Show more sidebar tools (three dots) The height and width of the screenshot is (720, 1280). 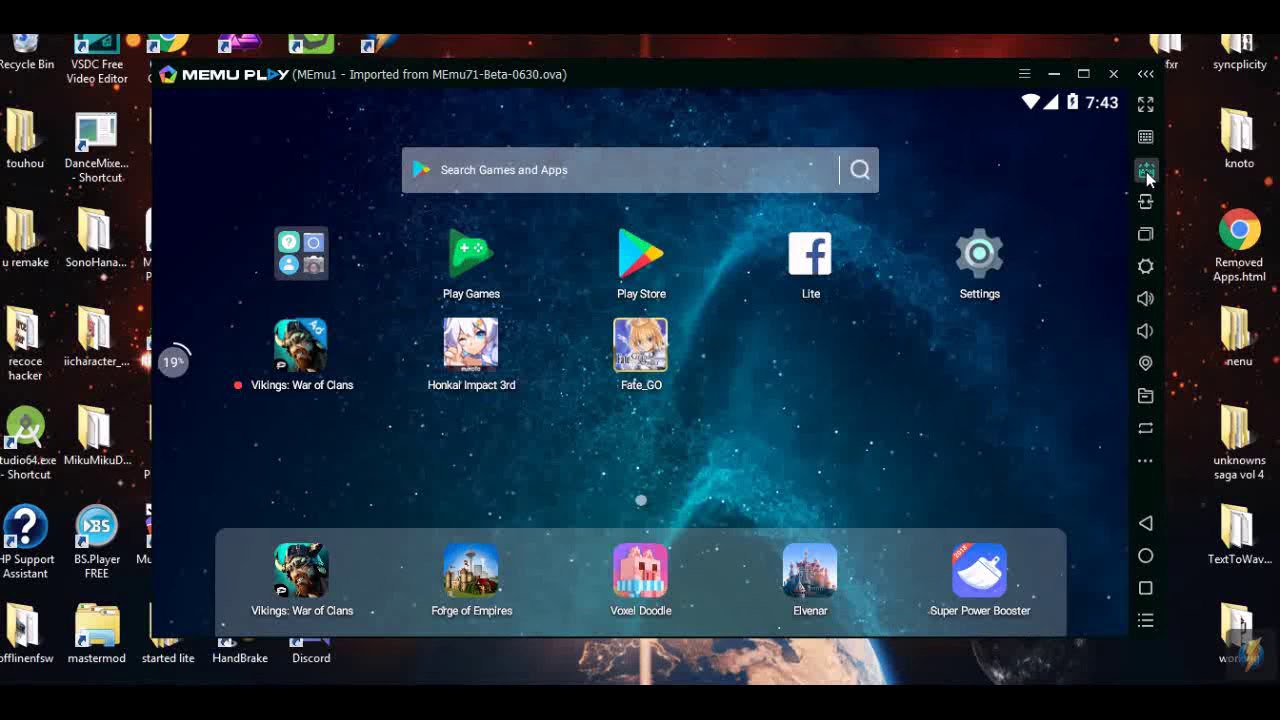click(x=1146, y=461)
